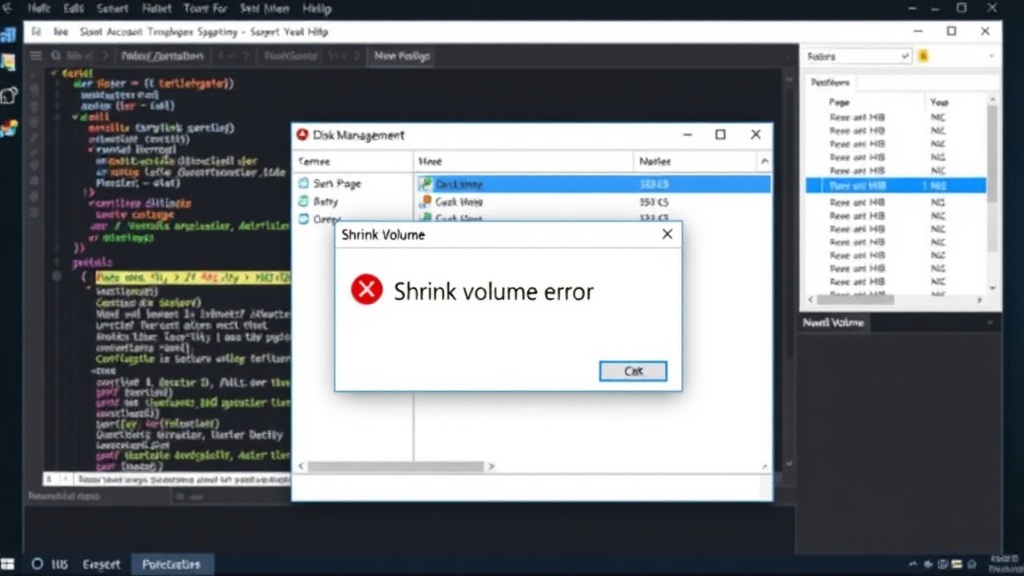Click the colorful bottom icon in left sidebar
Image resolution: width=1024 pixels, height=576 pixels.
(8, 128)
